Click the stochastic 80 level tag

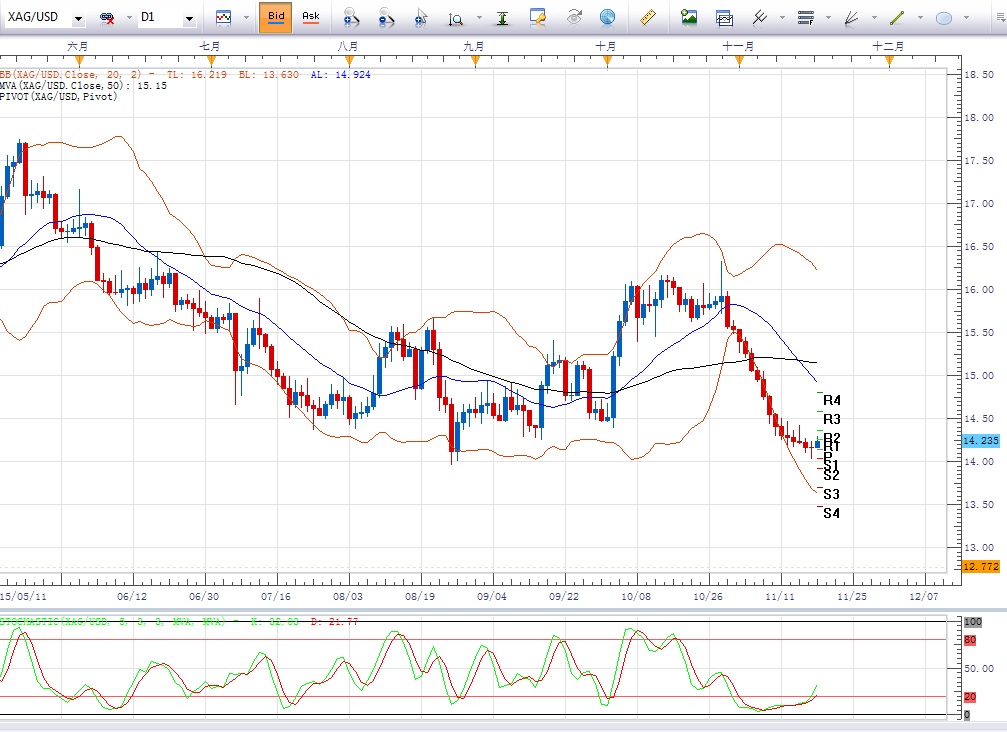tap(970, 640)
